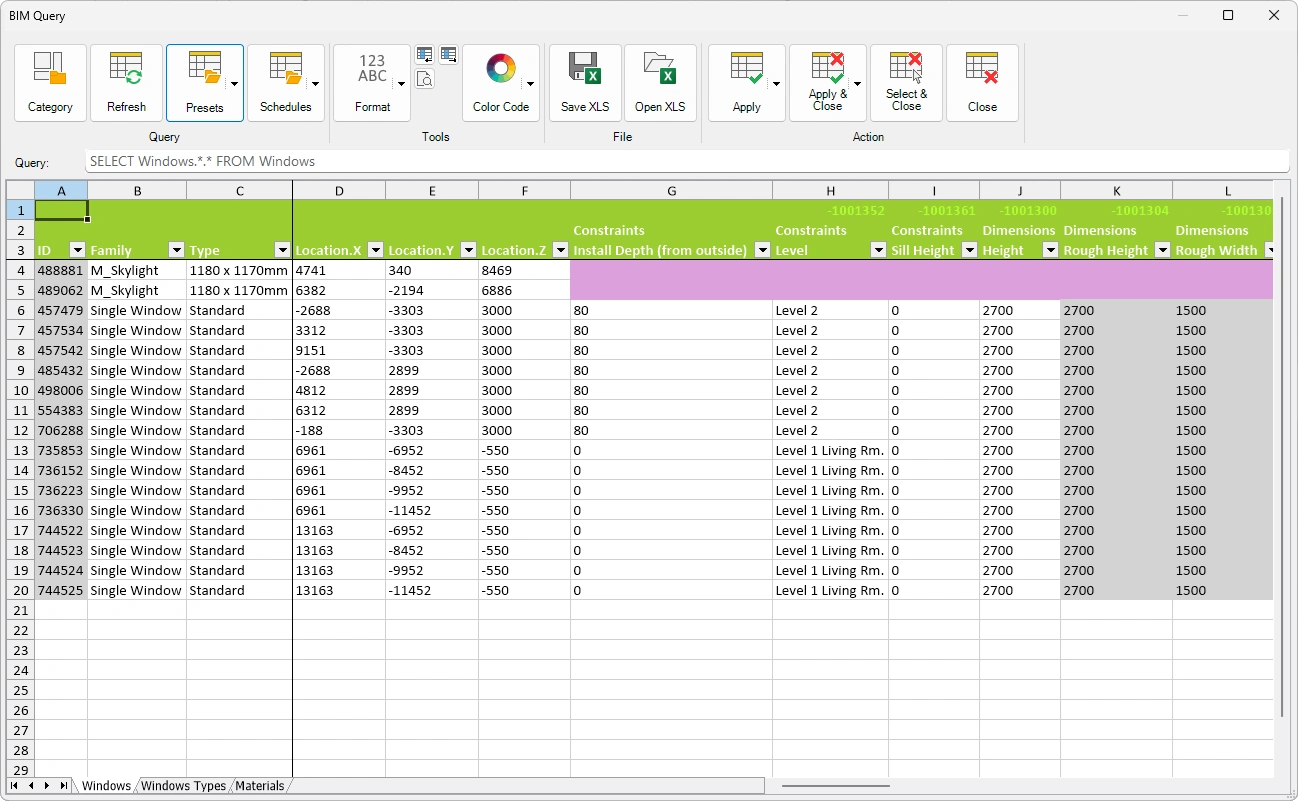Select ID cell 457479
This screenshot has height=801, width=1298.
[61, 310]
